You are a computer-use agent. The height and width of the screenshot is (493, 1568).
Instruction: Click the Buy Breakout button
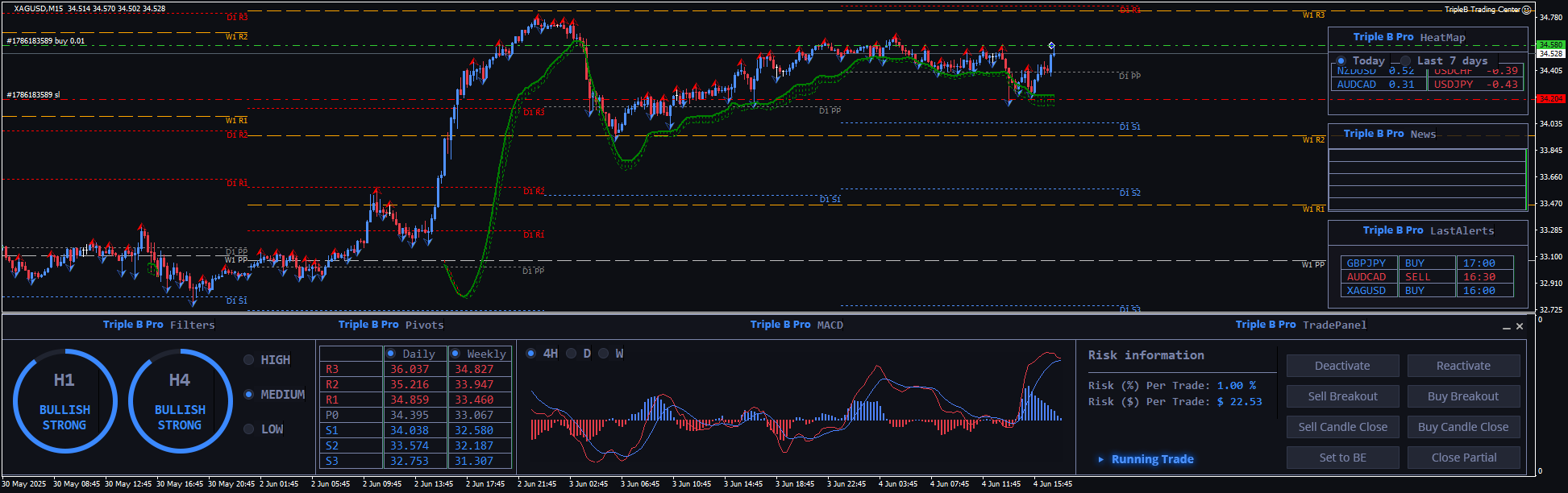[1463, 396]
